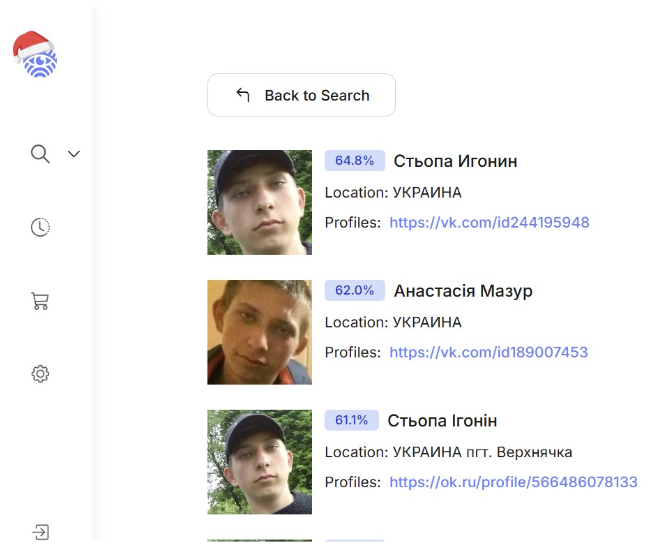Screen dimensions: 668x558
Task: Click the 64.8% match badge
Action: [x=354, y=161]
